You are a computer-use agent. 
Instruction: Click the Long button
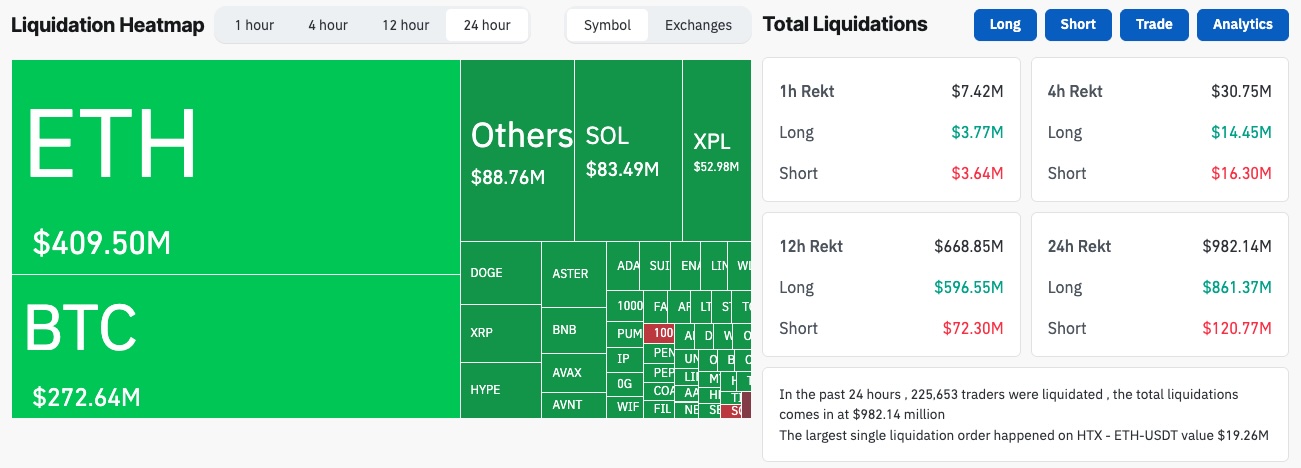[1005, 25]
